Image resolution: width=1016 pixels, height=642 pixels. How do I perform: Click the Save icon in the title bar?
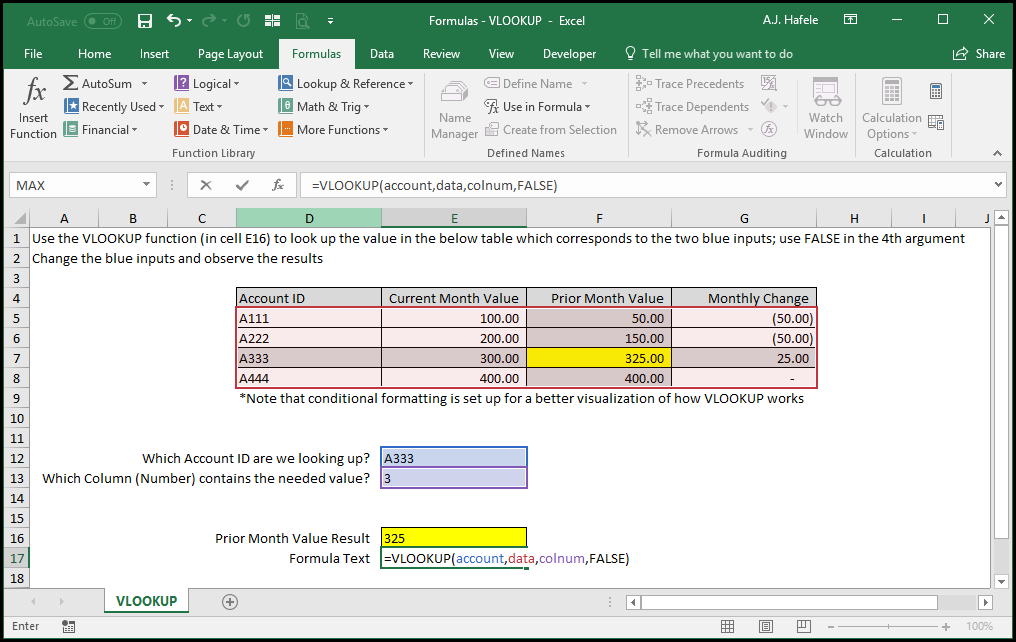click(144, 21)
